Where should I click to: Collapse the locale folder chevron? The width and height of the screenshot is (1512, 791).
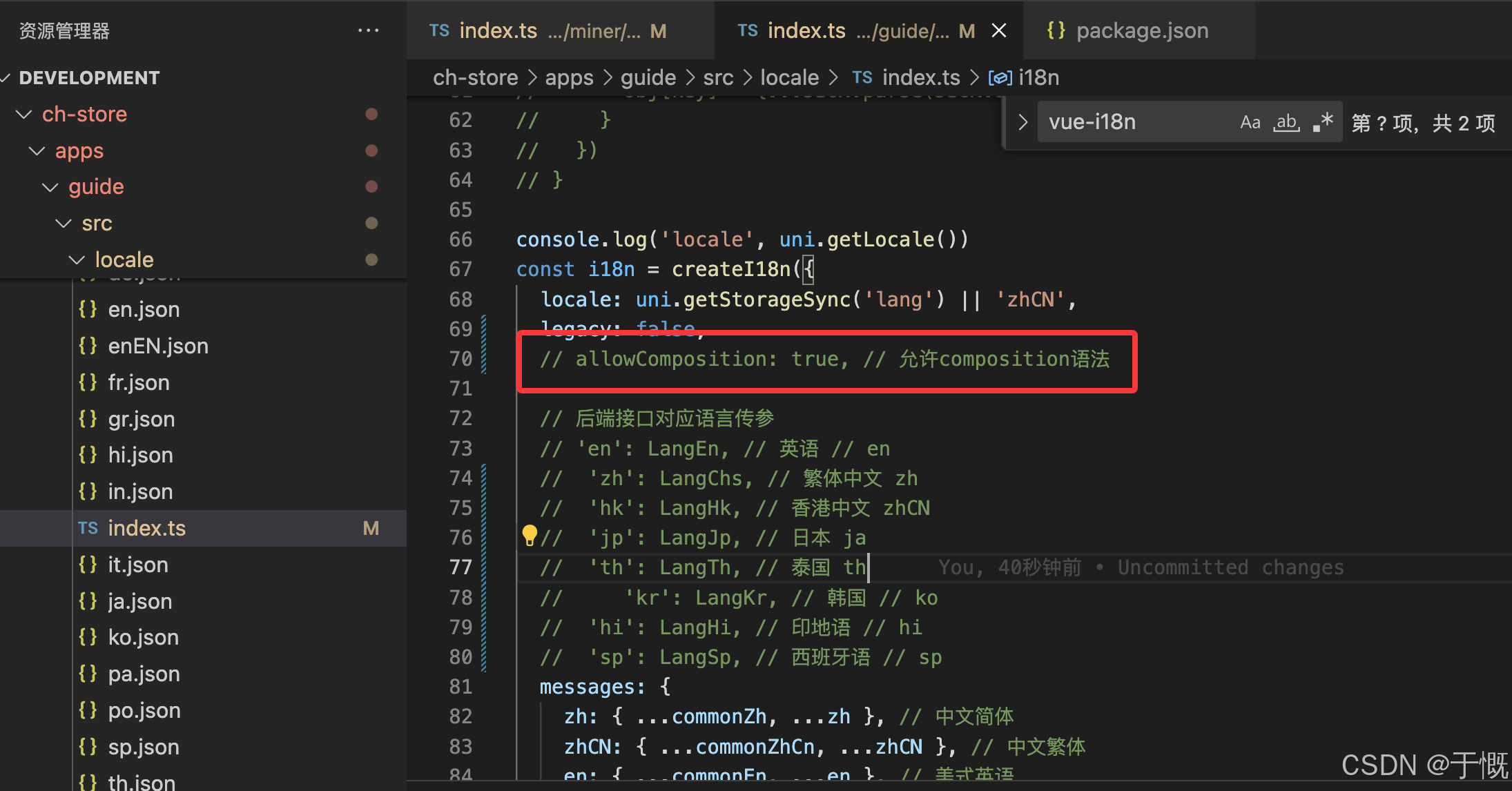pyautogui.click(x=77, y=260)
